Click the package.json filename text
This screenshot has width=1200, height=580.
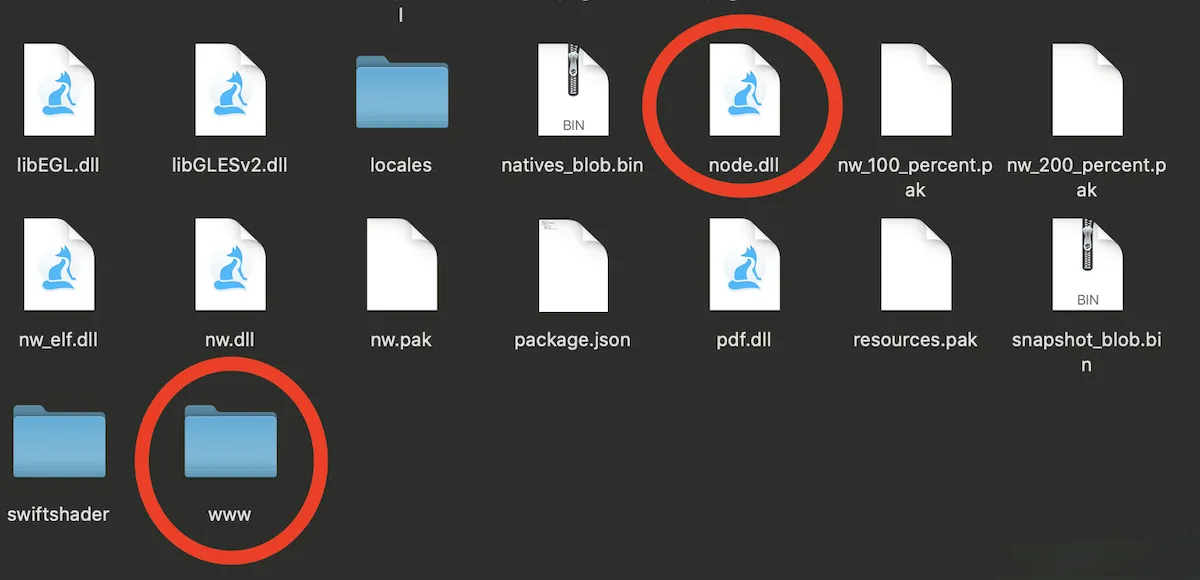coord(572,340)
